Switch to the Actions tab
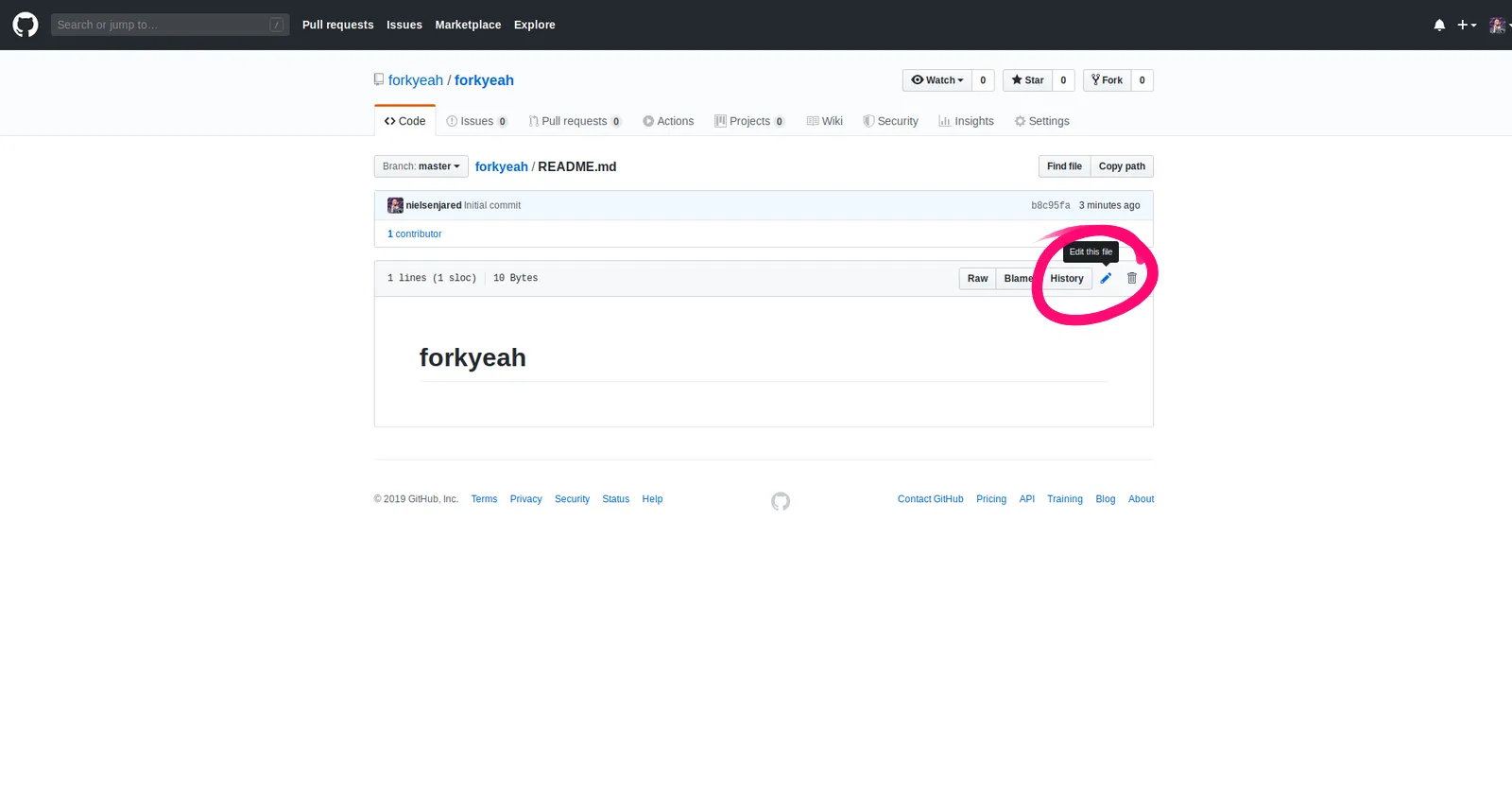The width and height of the screenshot is (1512, 796). point(668,121)
